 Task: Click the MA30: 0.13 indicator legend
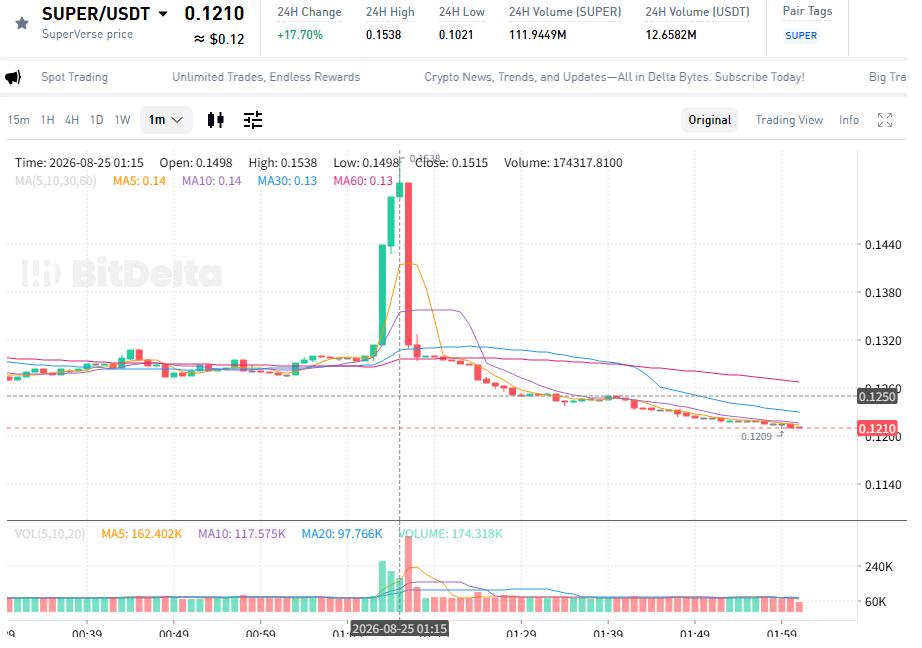point(287,181)
